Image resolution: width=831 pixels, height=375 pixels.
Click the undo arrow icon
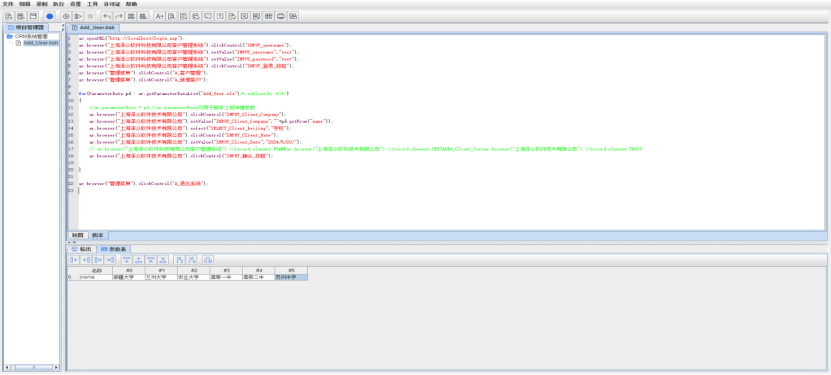point(107,16)
